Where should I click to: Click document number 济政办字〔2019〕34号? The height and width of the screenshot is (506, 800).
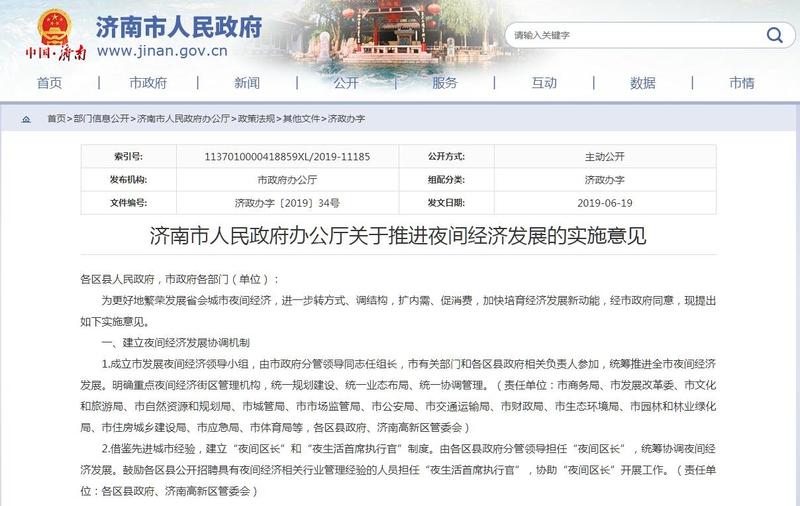287,203
